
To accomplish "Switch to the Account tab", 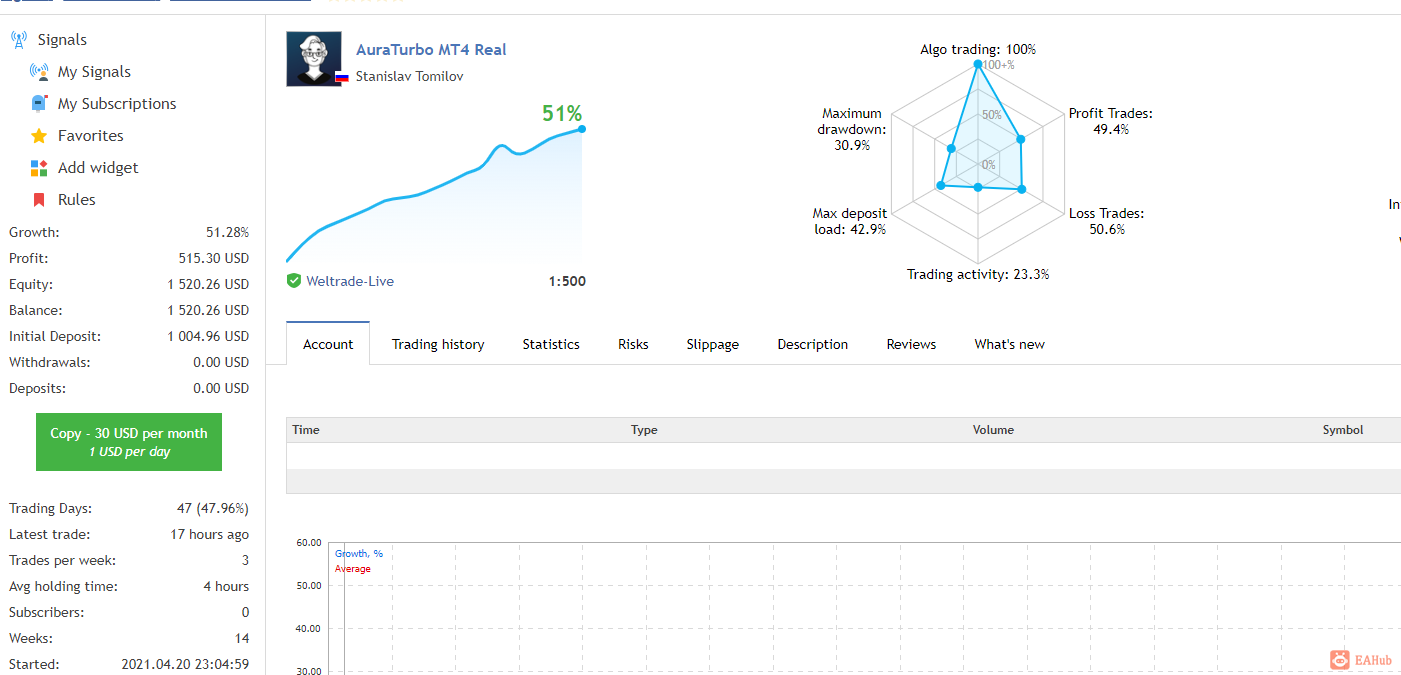I will tap(328, 344).
